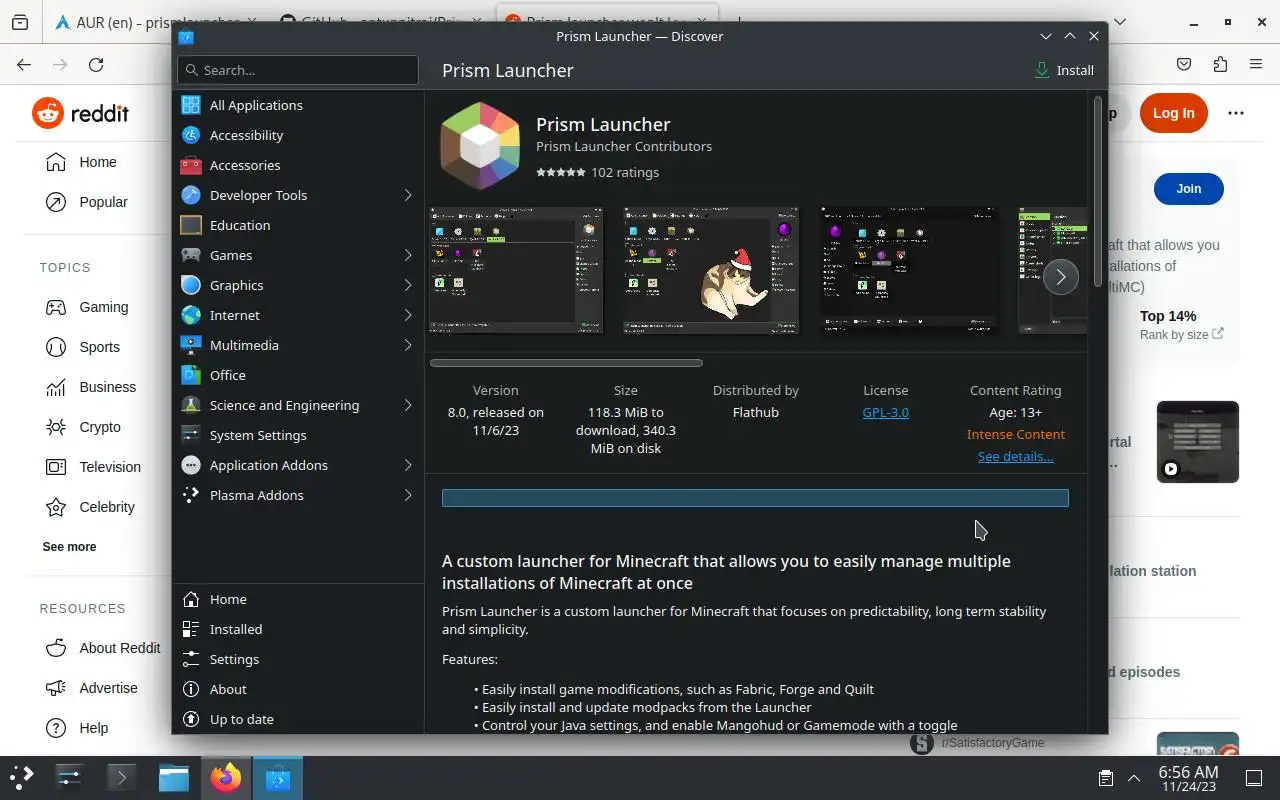Open the screenshot with Santa hat cat

(x=711, y=270)
